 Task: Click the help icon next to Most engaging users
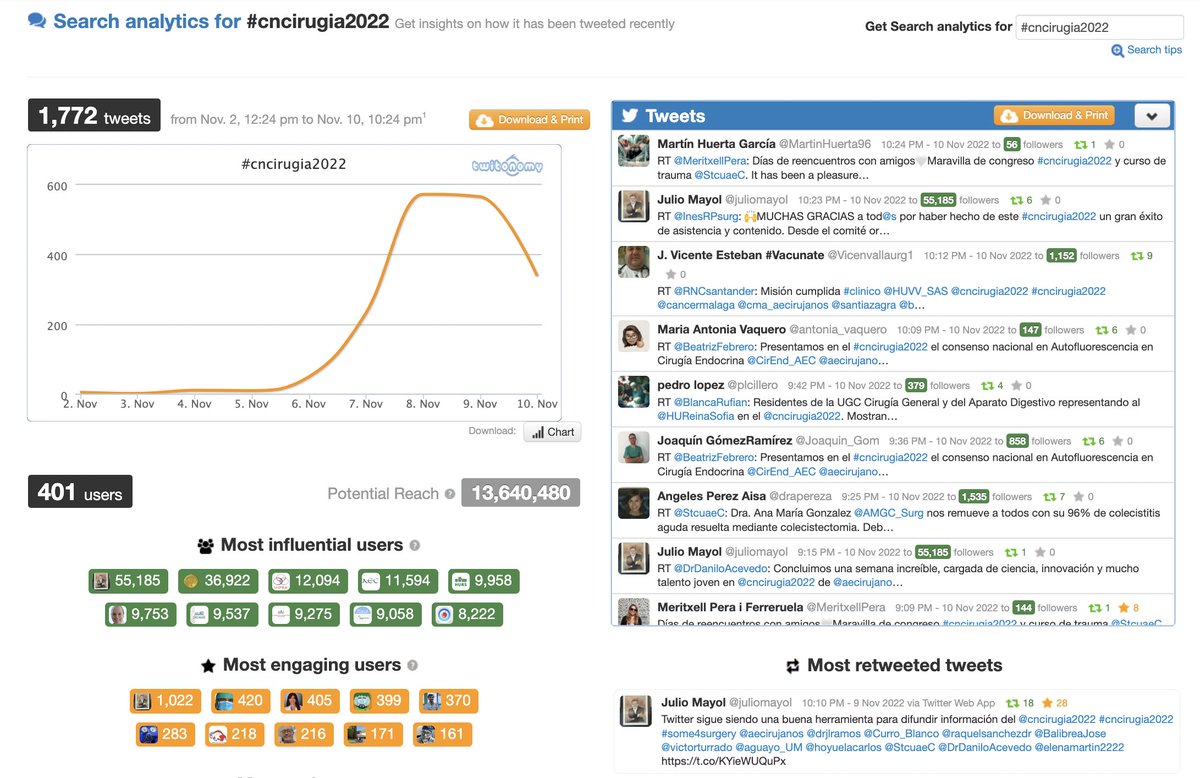413,665
